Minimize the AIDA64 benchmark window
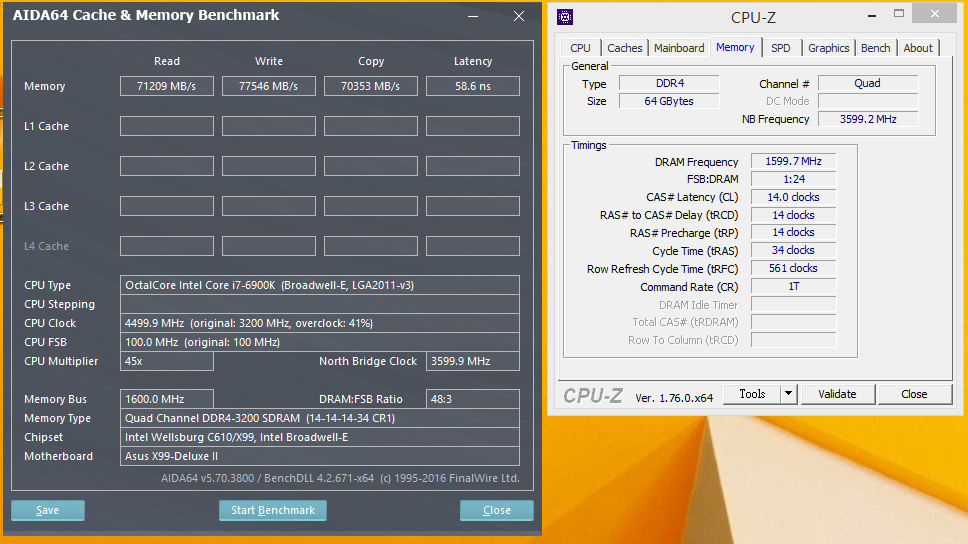 (473, 17)
